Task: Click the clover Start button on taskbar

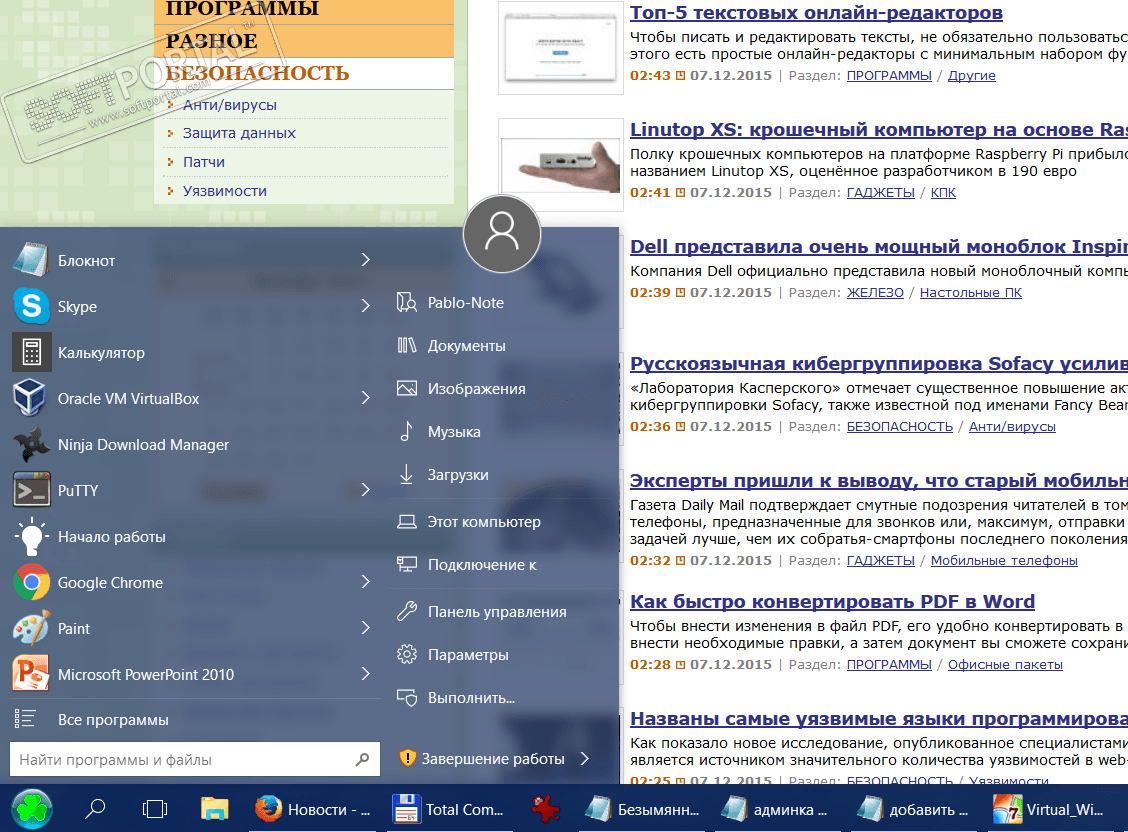Action: [32, 809]
